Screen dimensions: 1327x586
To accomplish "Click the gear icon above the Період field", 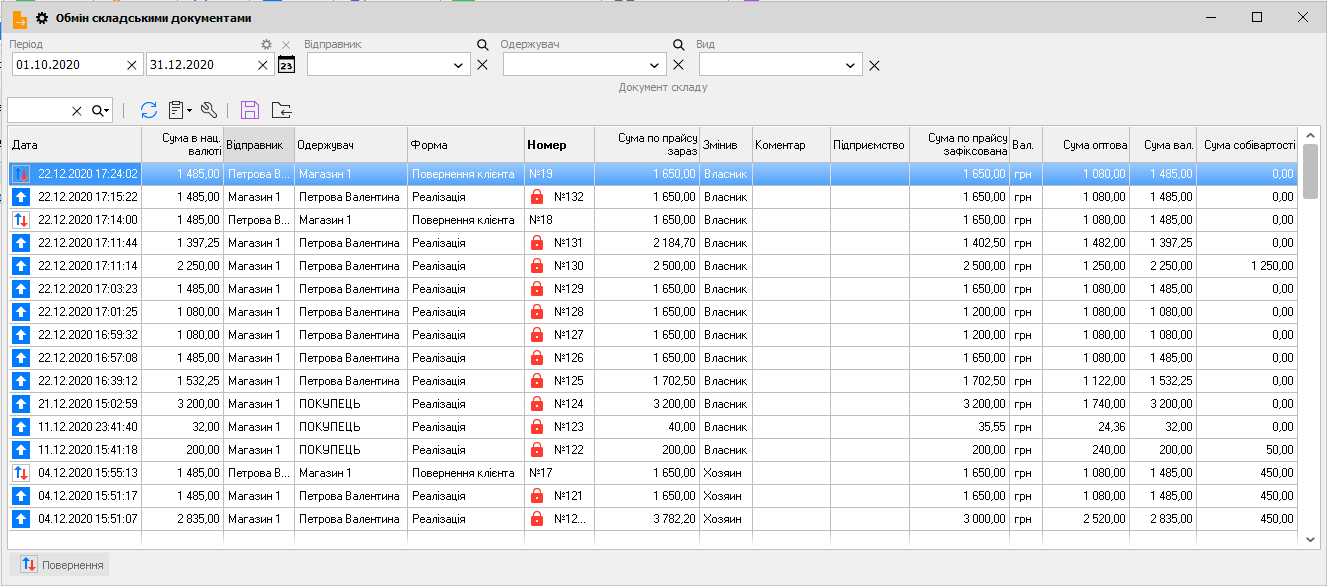I will (x=266, y=45).
